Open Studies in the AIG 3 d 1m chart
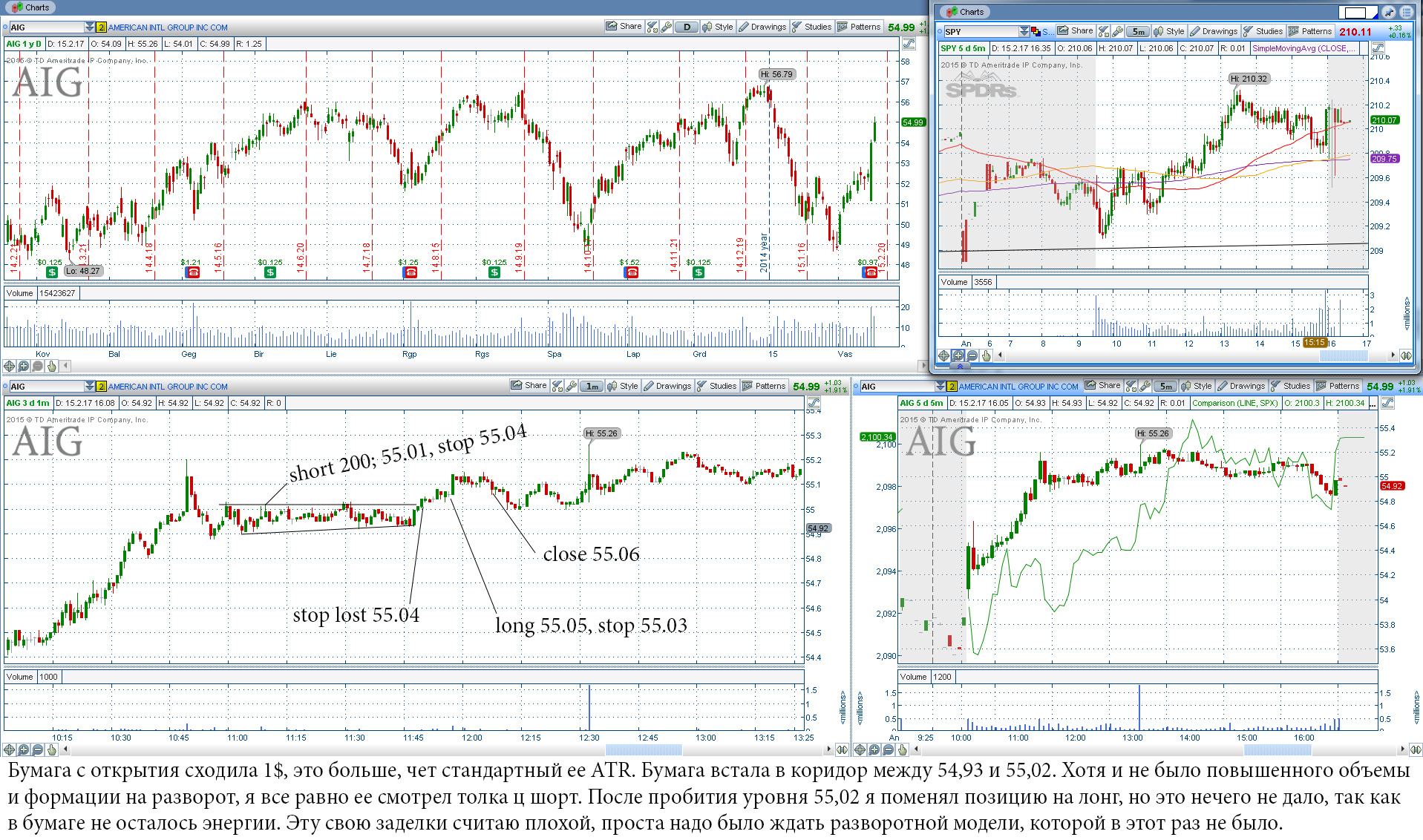 pos(716,386)
